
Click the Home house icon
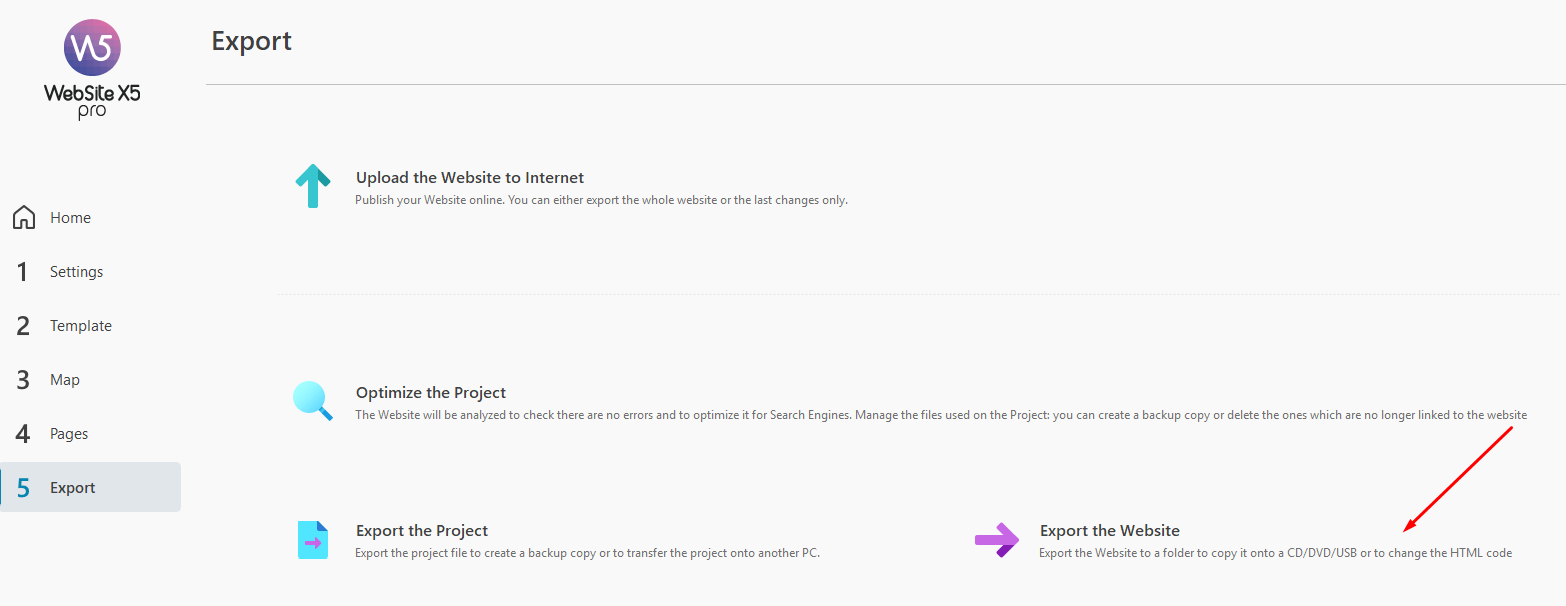tap(24, 218)
